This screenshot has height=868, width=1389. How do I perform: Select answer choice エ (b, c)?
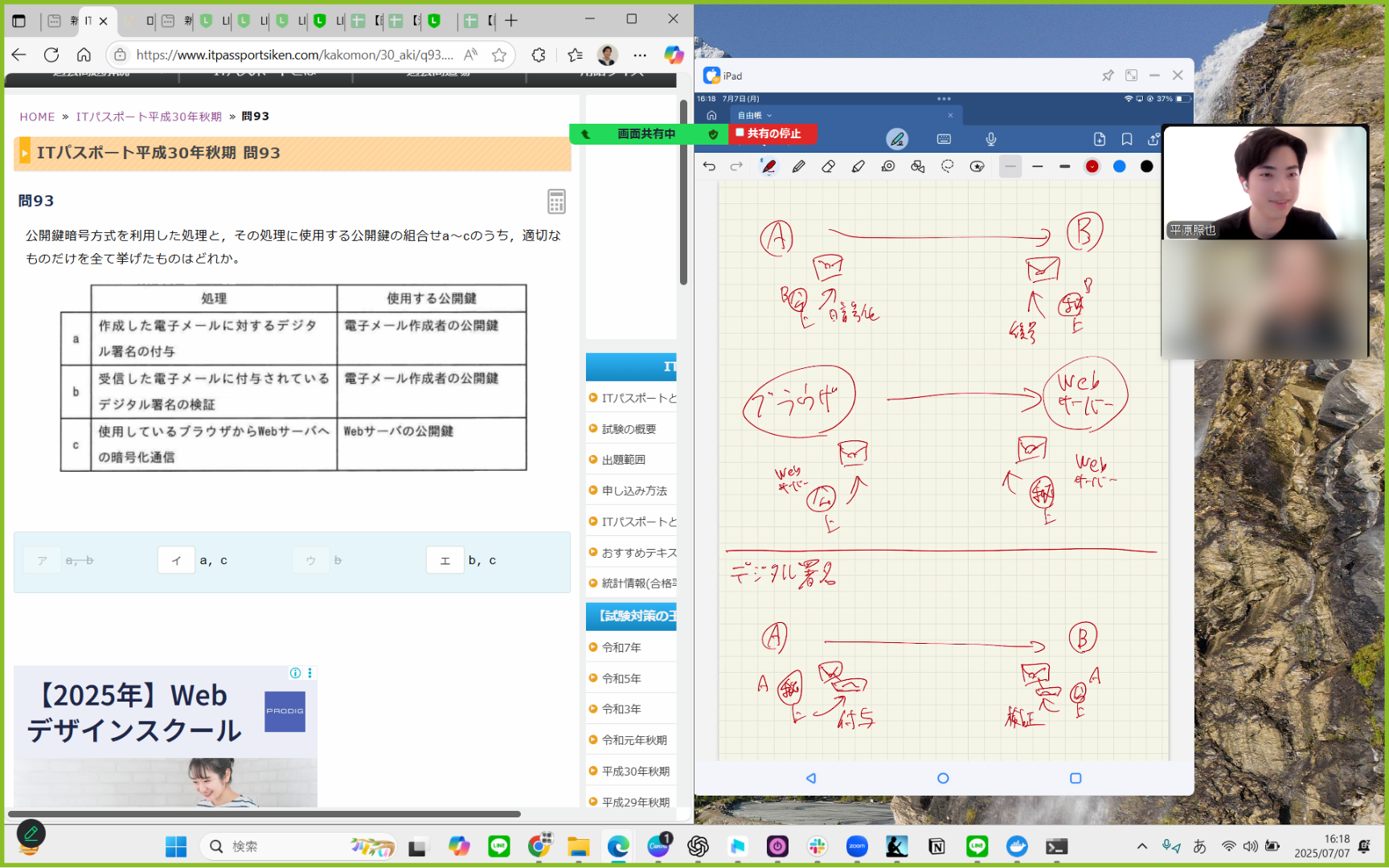click(x=445, y=560)
